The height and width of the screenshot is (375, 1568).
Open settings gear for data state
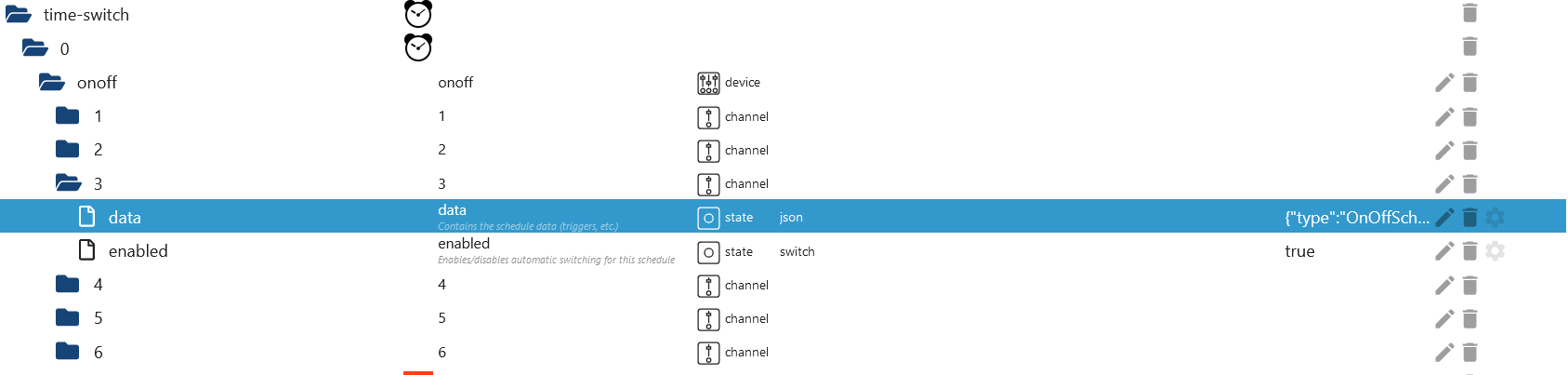[1495, 218]
